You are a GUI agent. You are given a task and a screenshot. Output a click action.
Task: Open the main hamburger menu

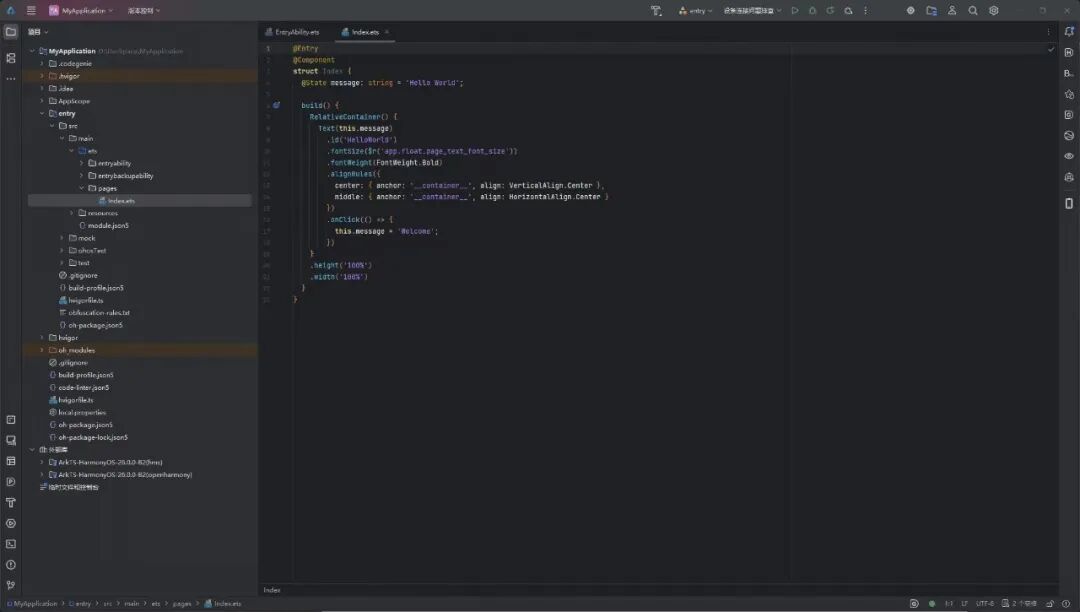pos(31,10)
